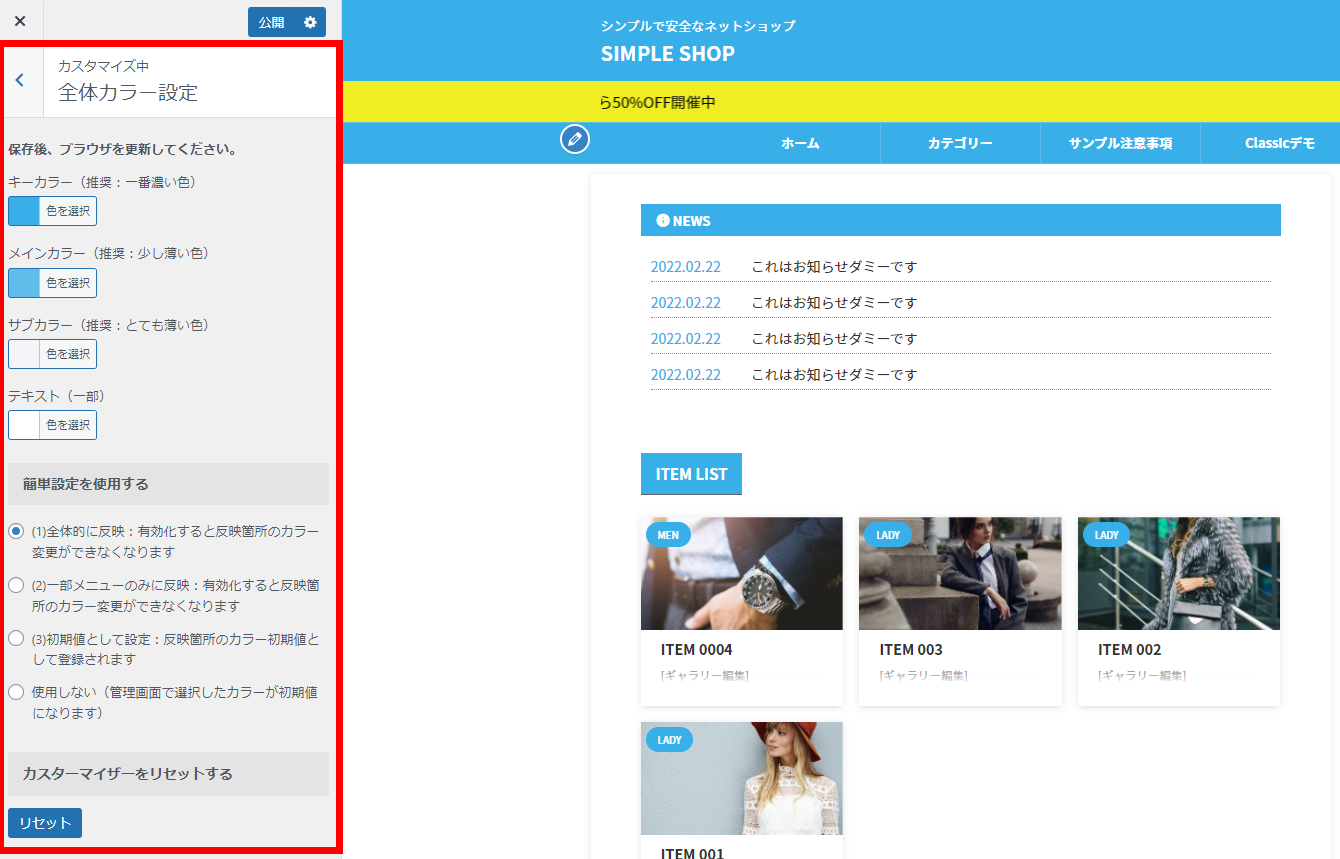Click the NEWS info icon
Viewport: 1340px width, 859px height.
click(662, 220)
